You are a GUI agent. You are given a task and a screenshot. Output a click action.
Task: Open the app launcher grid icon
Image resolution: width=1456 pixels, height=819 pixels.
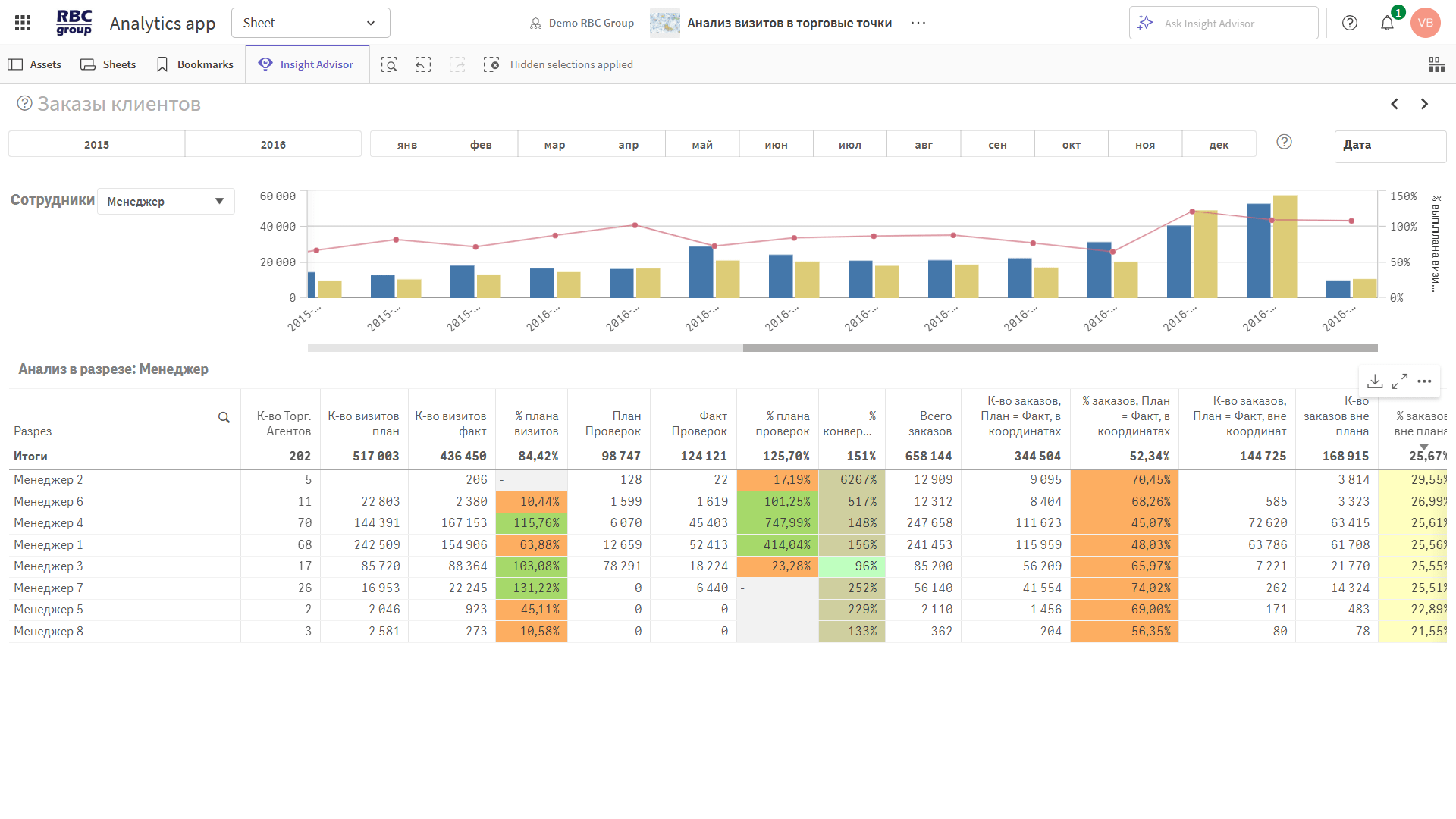coord(23,23)
